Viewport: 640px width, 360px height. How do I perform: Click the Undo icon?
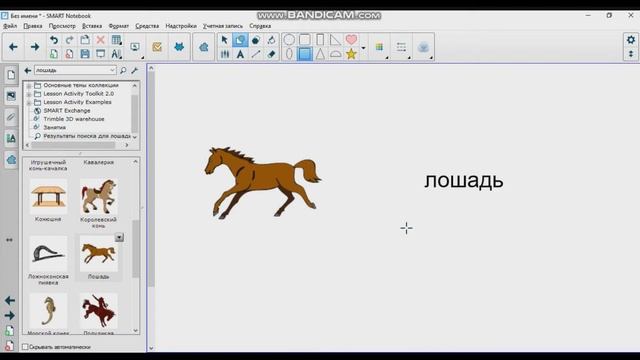click(53, 40)
